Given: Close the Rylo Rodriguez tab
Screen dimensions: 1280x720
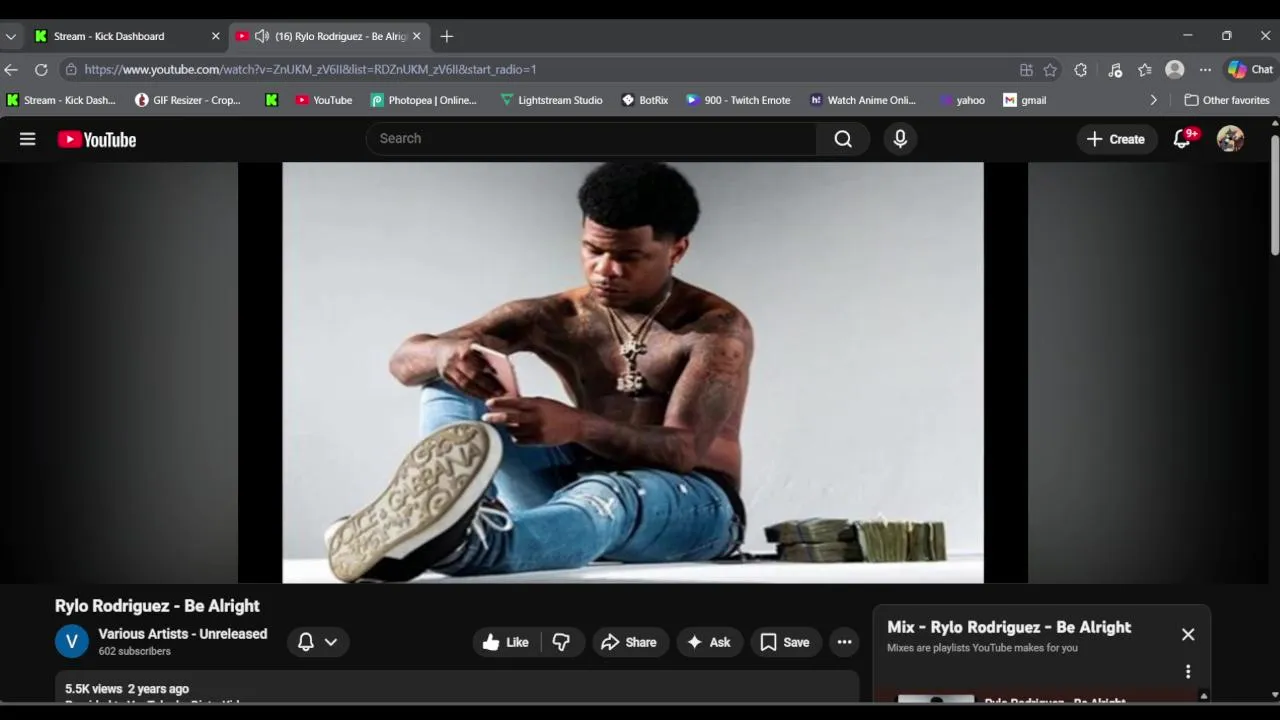Looking at the screenshot, I should [x=417, y=36].
